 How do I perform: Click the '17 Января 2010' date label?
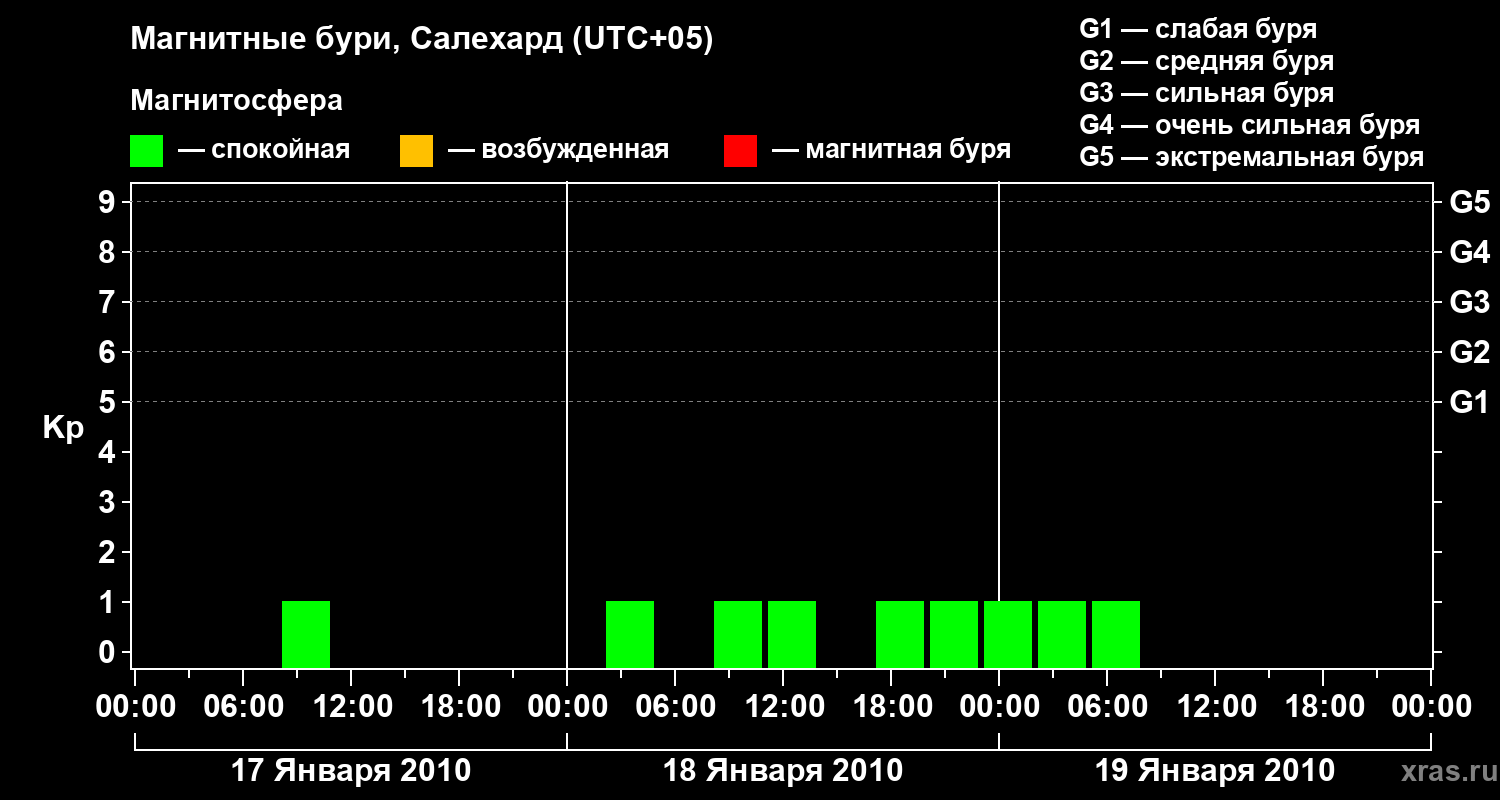pos(351,771)
